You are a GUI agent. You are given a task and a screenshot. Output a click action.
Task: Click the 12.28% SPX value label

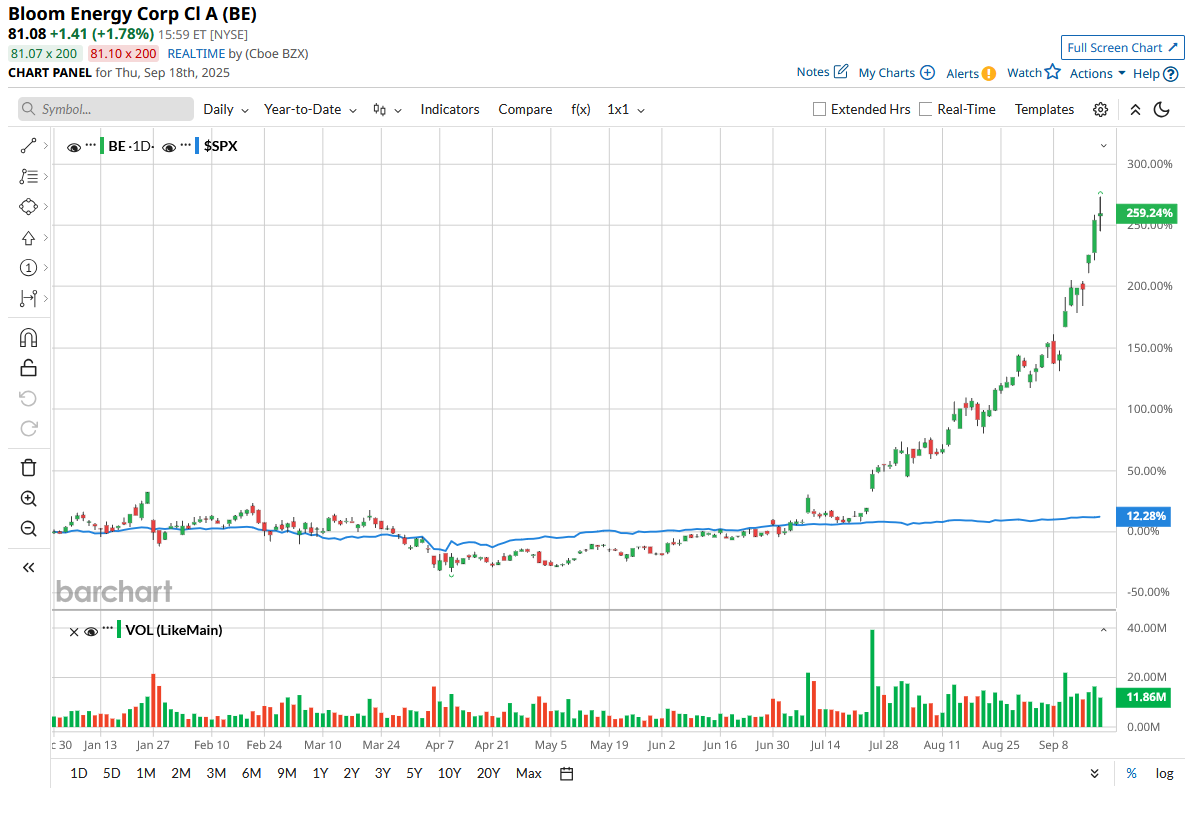pyautogui.click(x=1144, y=516)
